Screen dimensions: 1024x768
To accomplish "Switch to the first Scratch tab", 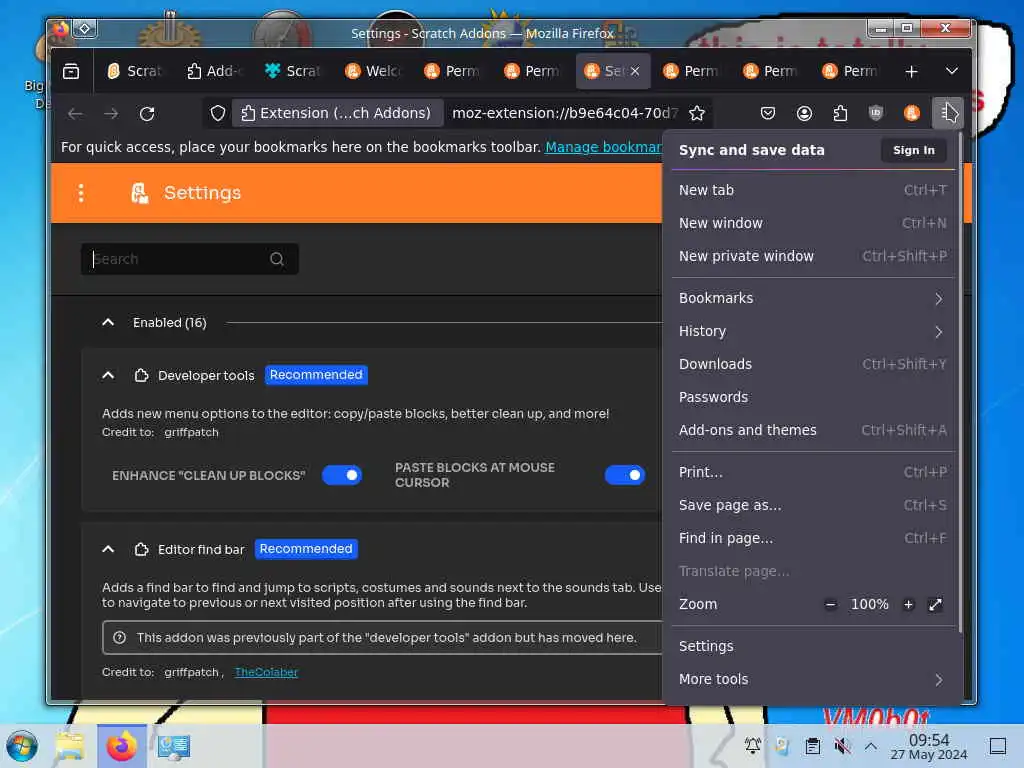I will (x=135, y=71).
